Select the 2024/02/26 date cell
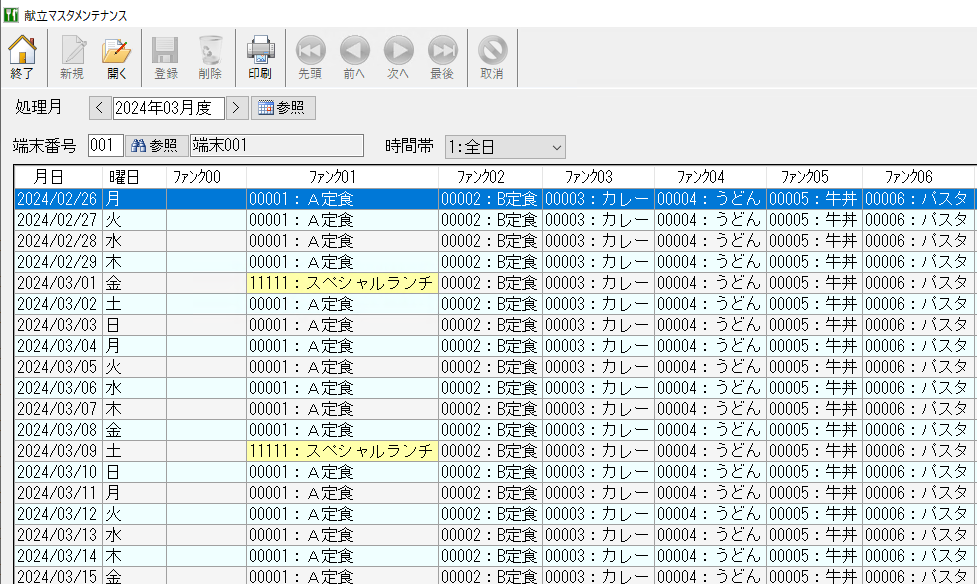 59,199
